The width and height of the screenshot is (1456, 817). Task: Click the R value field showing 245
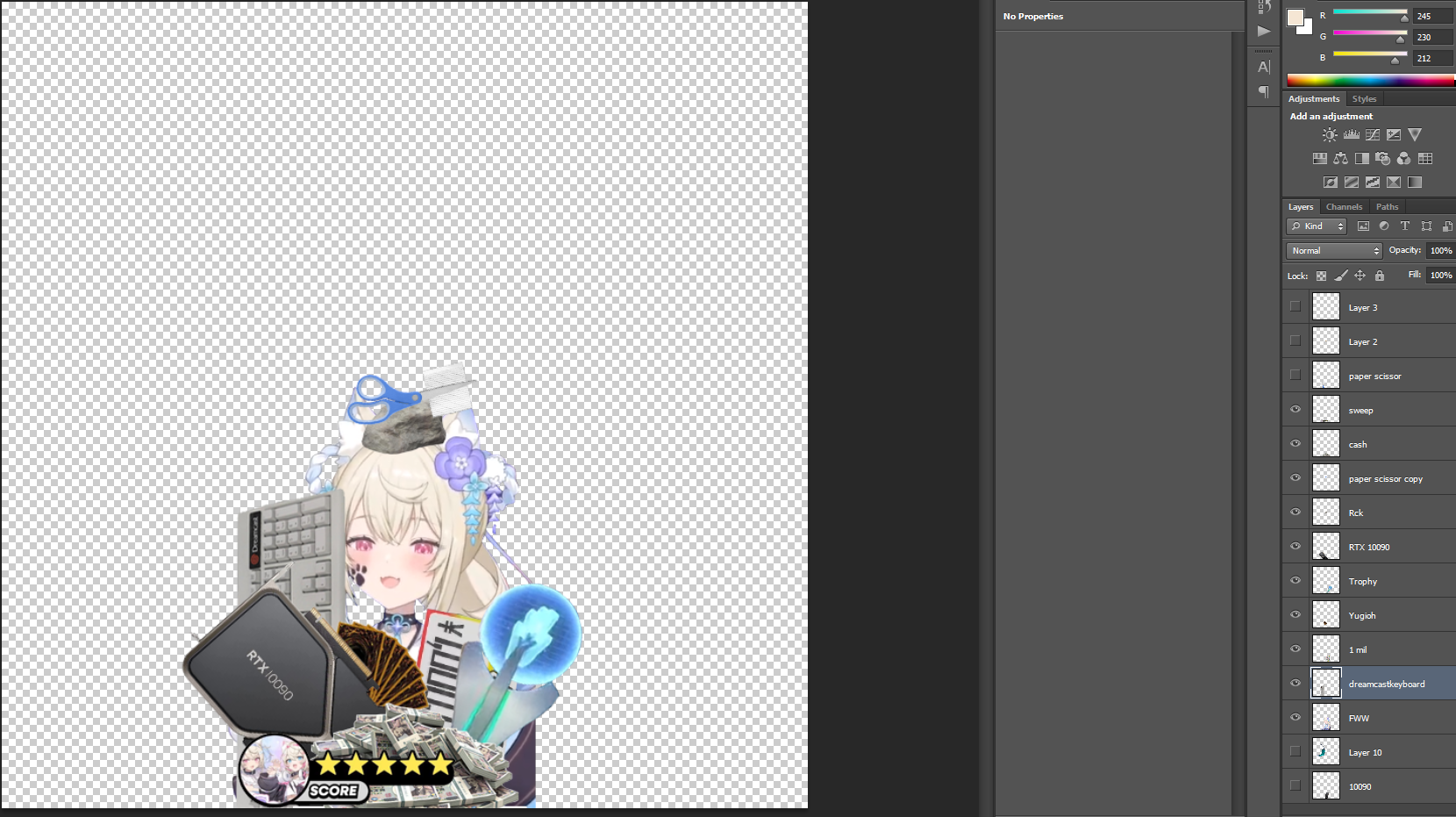click(x=1431, y=17)
